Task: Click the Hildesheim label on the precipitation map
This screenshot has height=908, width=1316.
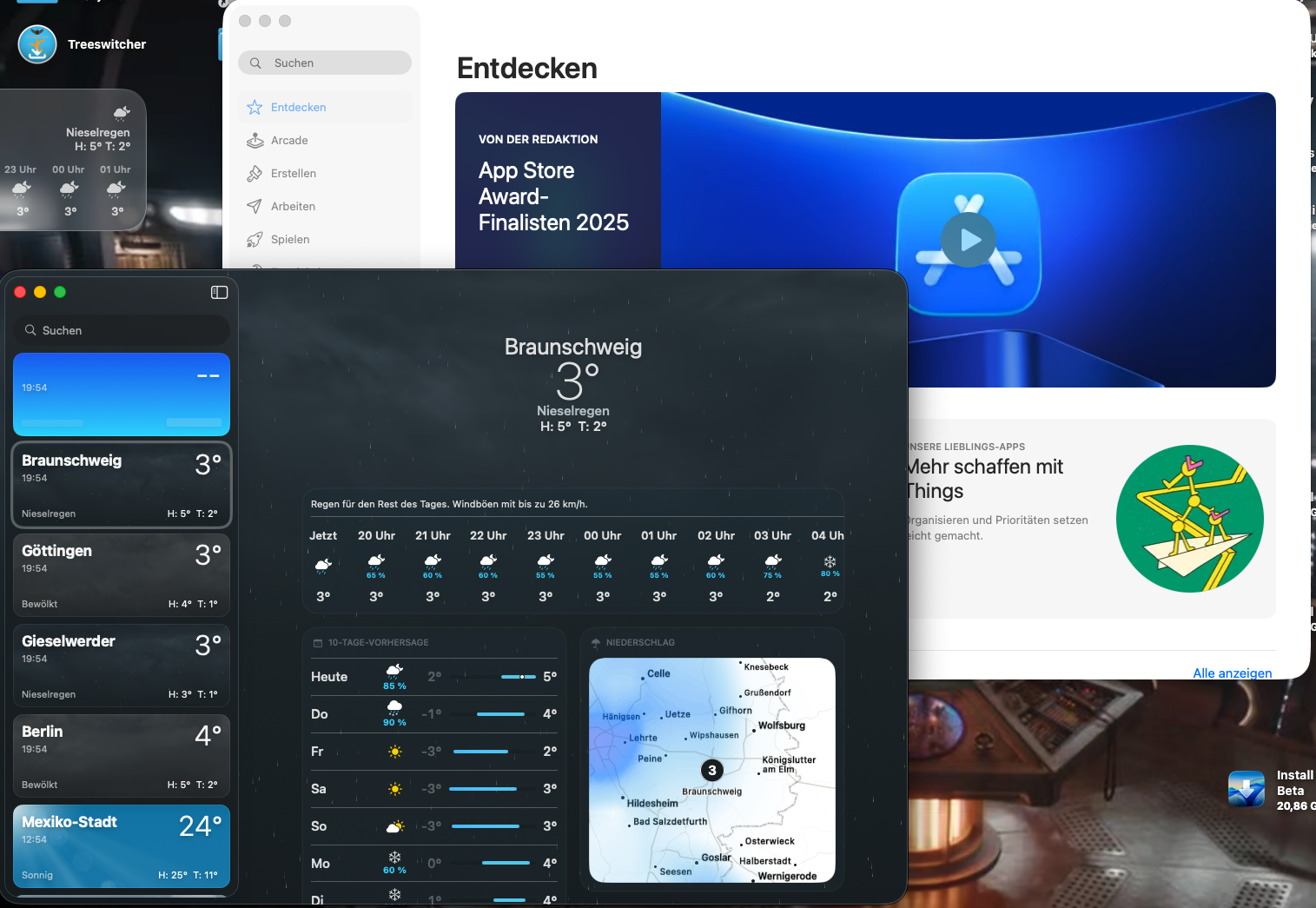Action: pos(652,804)
